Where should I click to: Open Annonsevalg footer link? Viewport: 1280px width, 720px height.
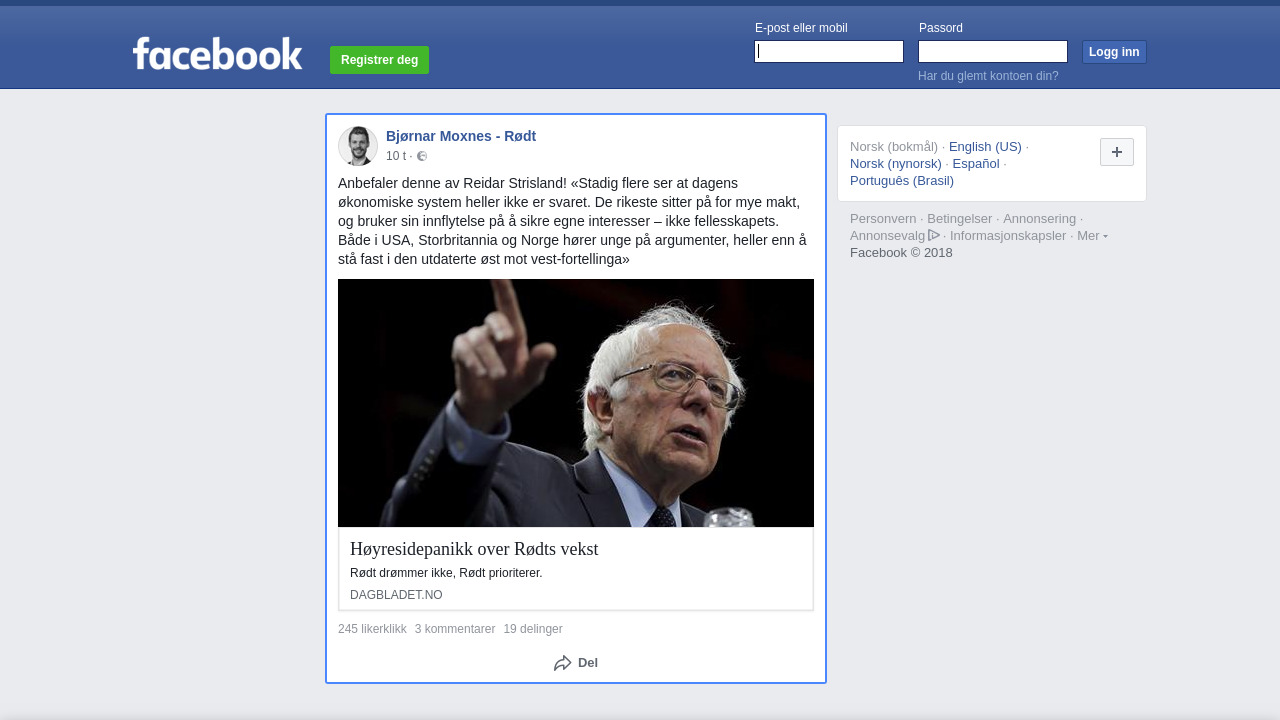[887, 236]
